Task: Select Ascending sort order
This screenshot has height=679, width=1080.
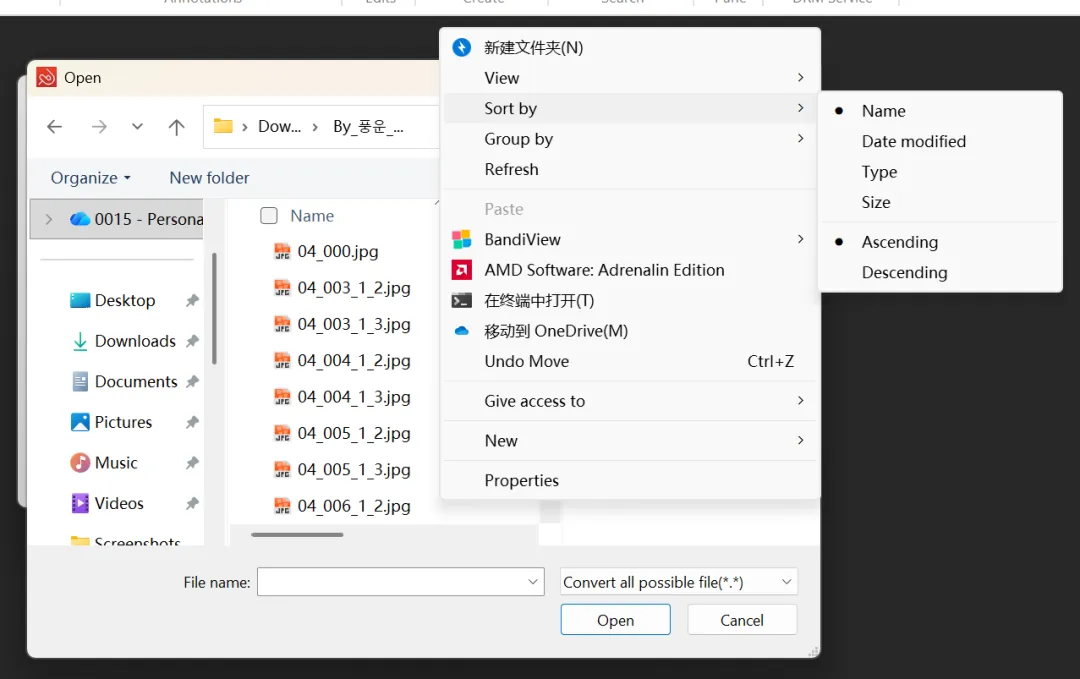Action: pyautogui.click(x=940, y=242)
